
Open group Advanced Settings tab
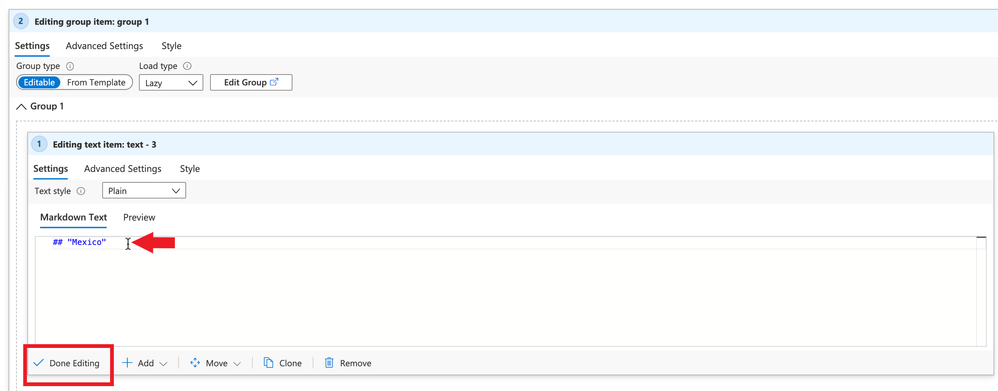pyautogui.click(x=104, y=46)
